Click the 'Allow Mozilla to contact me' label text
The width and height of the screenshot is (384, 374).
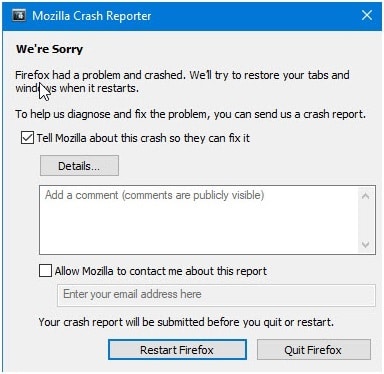[161, 271]
